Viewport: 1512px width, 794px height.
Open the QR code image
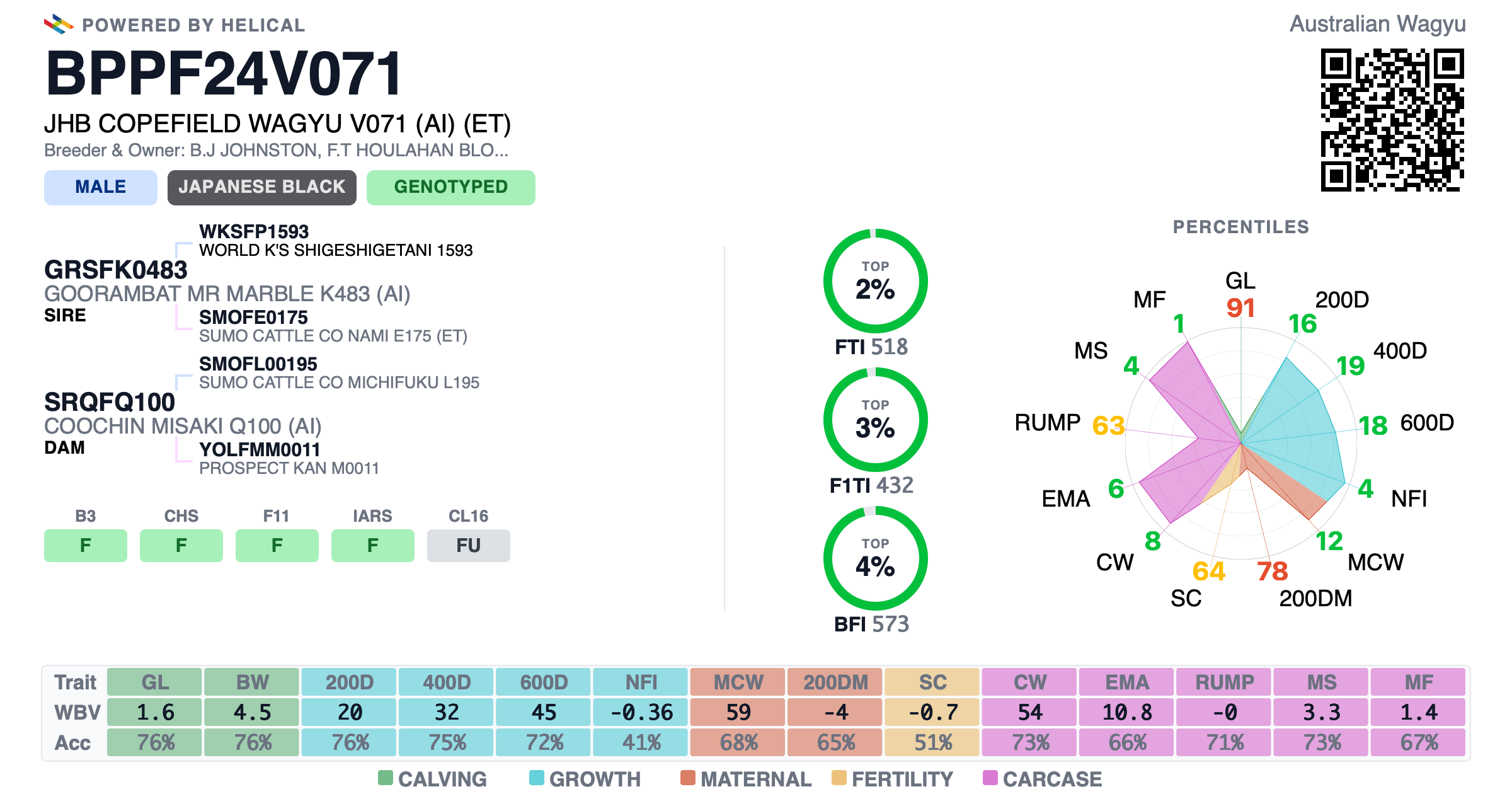click(1392, 120)
